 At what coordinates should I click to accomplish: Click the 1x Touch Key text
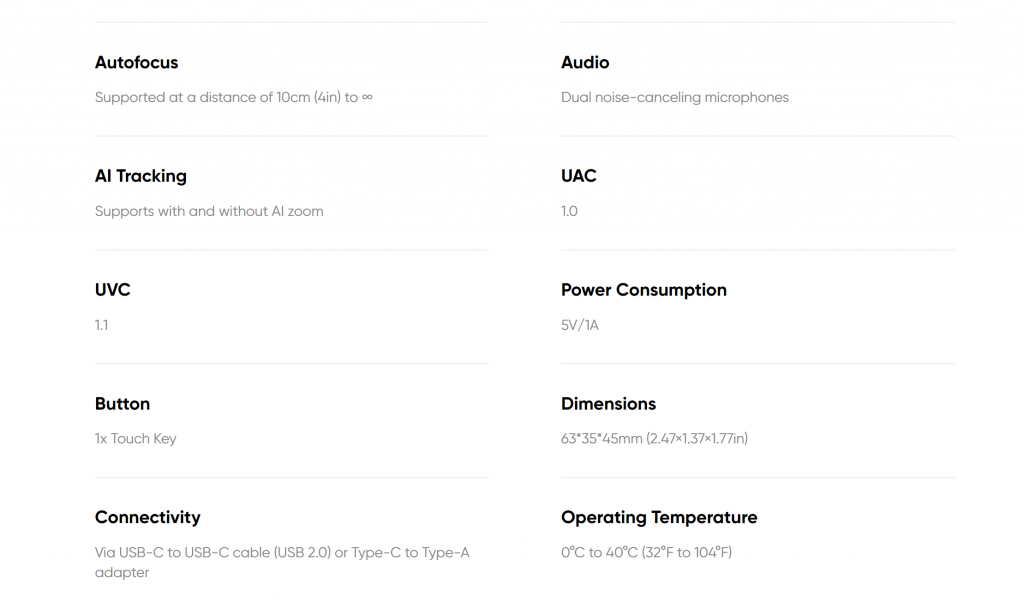[136, 438]
